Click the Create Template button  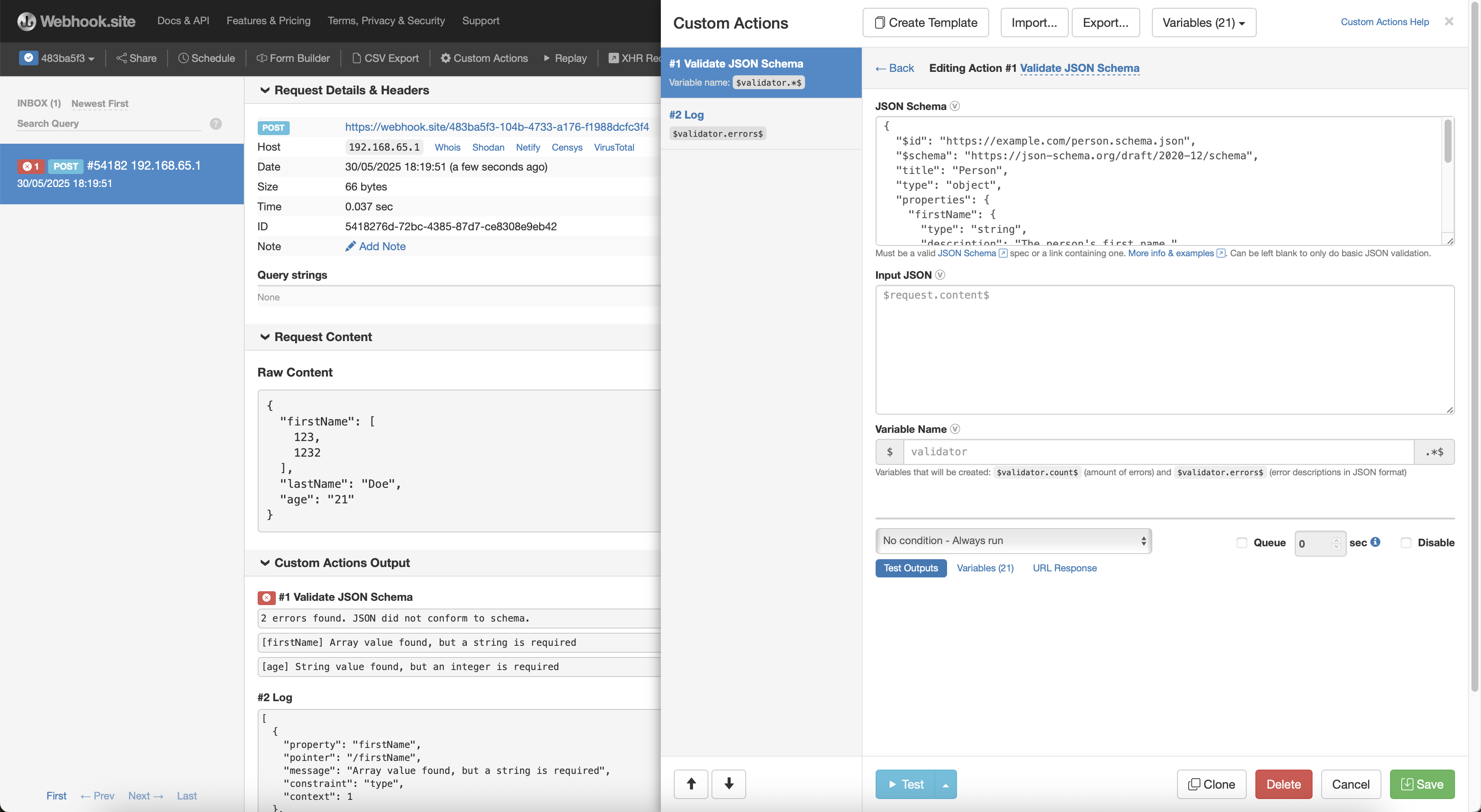click(x=926, y=23)
